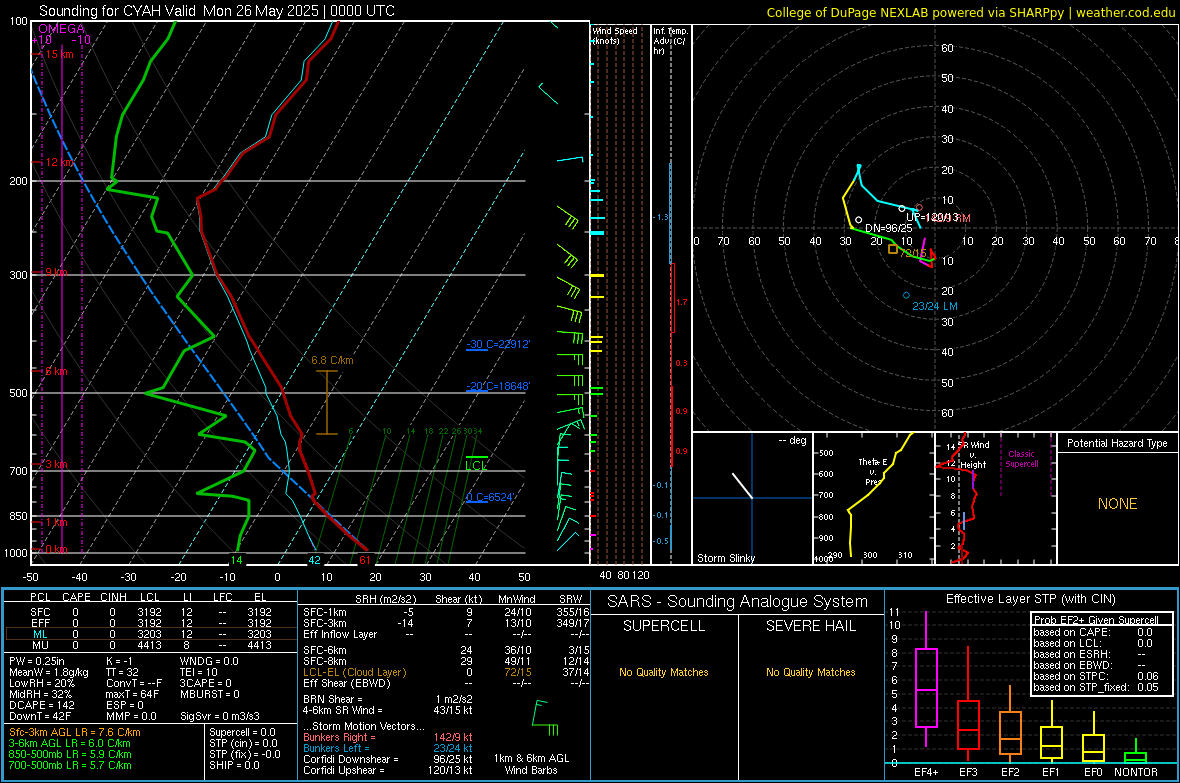Click the '850' pressure level label
This screenshot has width=1180, height=783.
[x=18, y=516]
